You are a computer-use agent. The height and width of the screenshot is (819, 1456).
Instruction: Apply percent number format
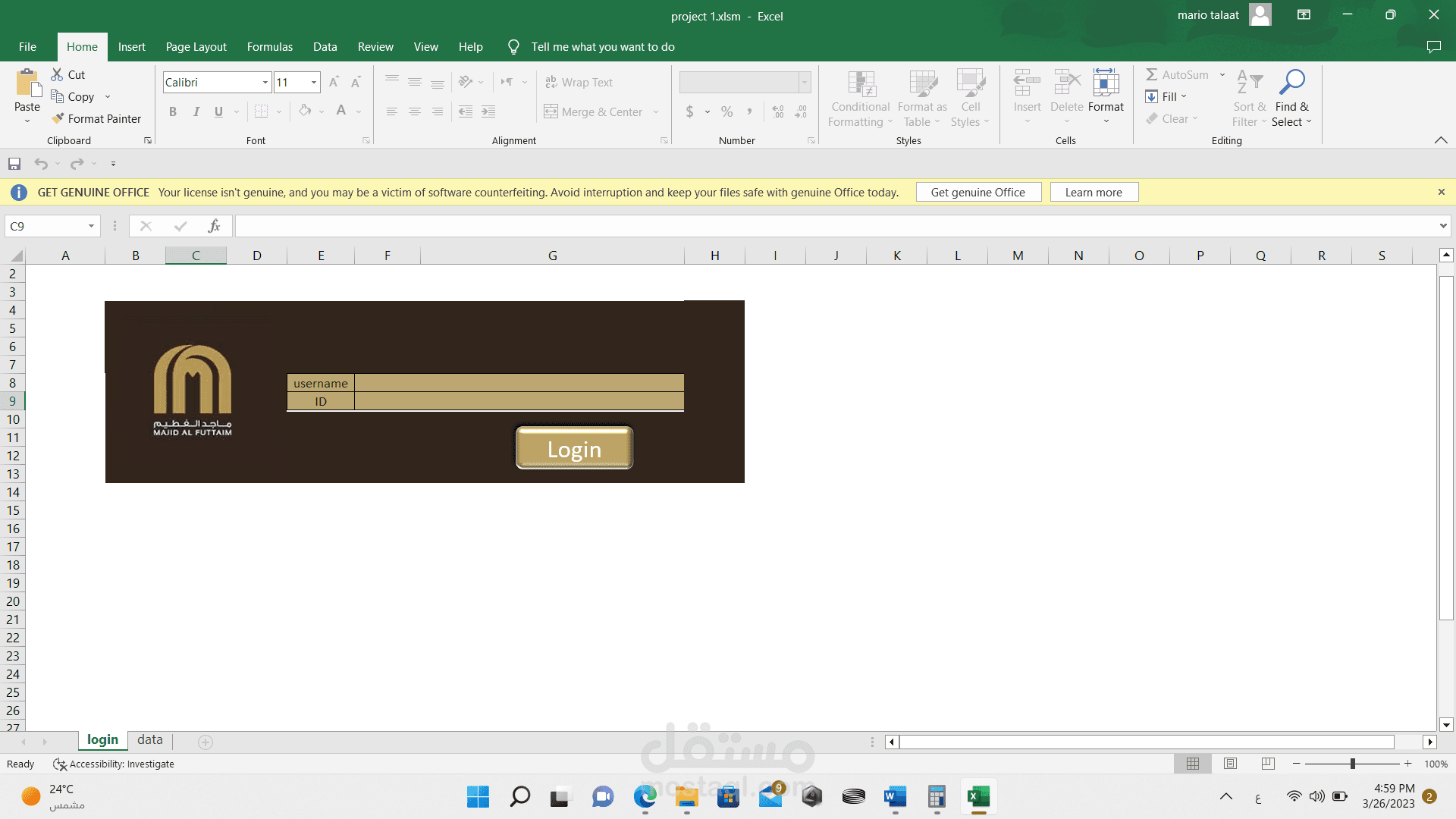point(726,111)
